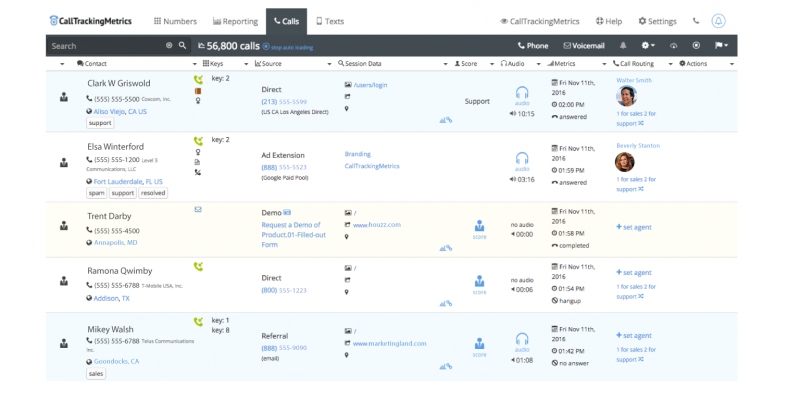Open the Numbers tab
The image size is (800, 400).
(175, 21)
